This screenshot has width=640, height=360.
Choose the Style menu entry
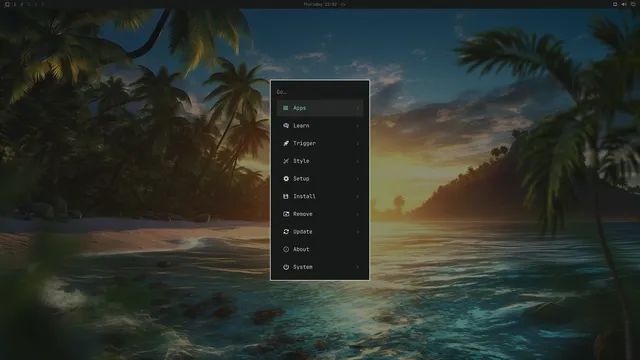click(320, 161)
